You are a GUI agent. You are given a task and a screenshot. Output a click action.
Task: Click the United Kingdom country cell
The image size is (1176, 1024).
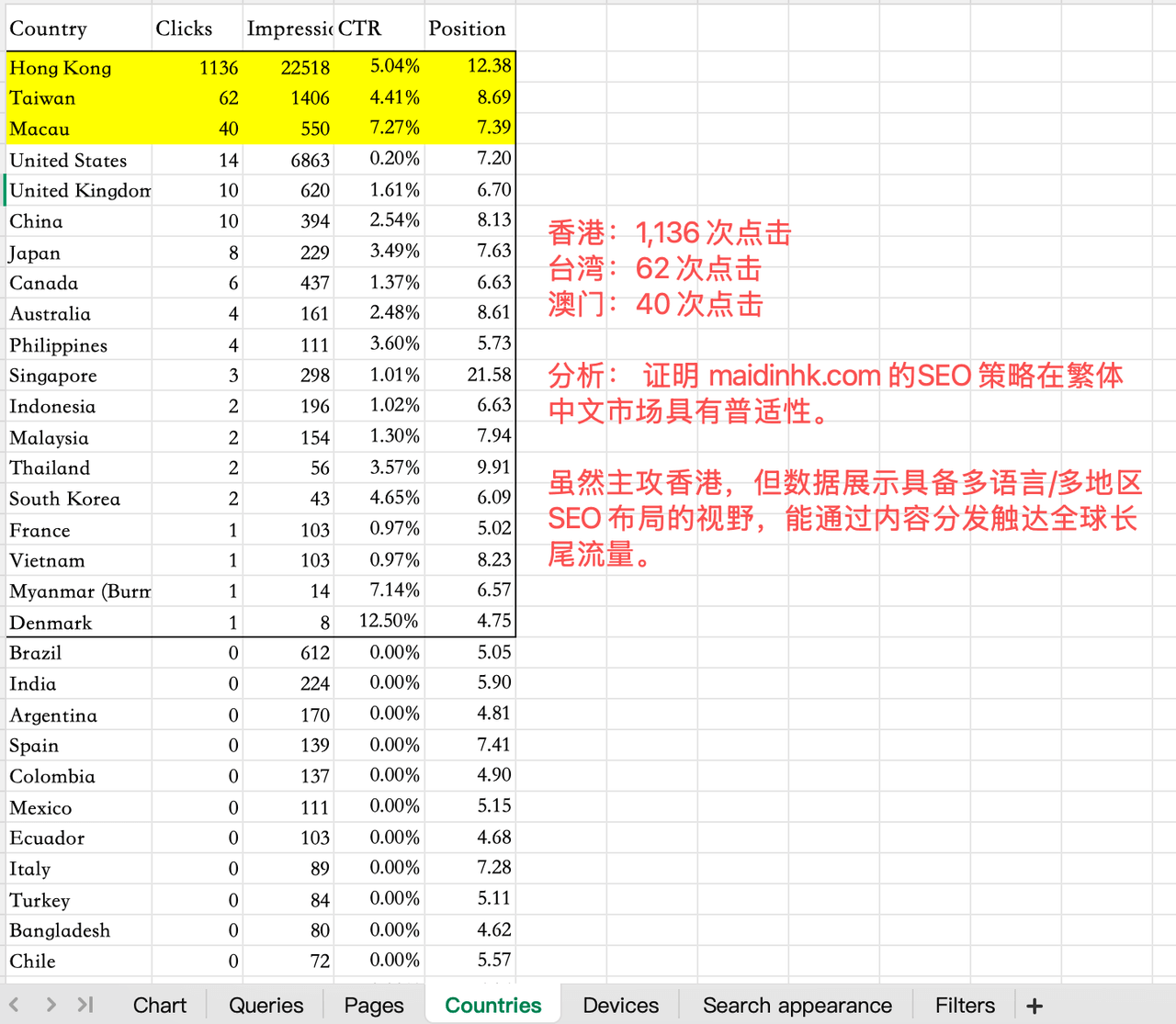click(80, 191)
